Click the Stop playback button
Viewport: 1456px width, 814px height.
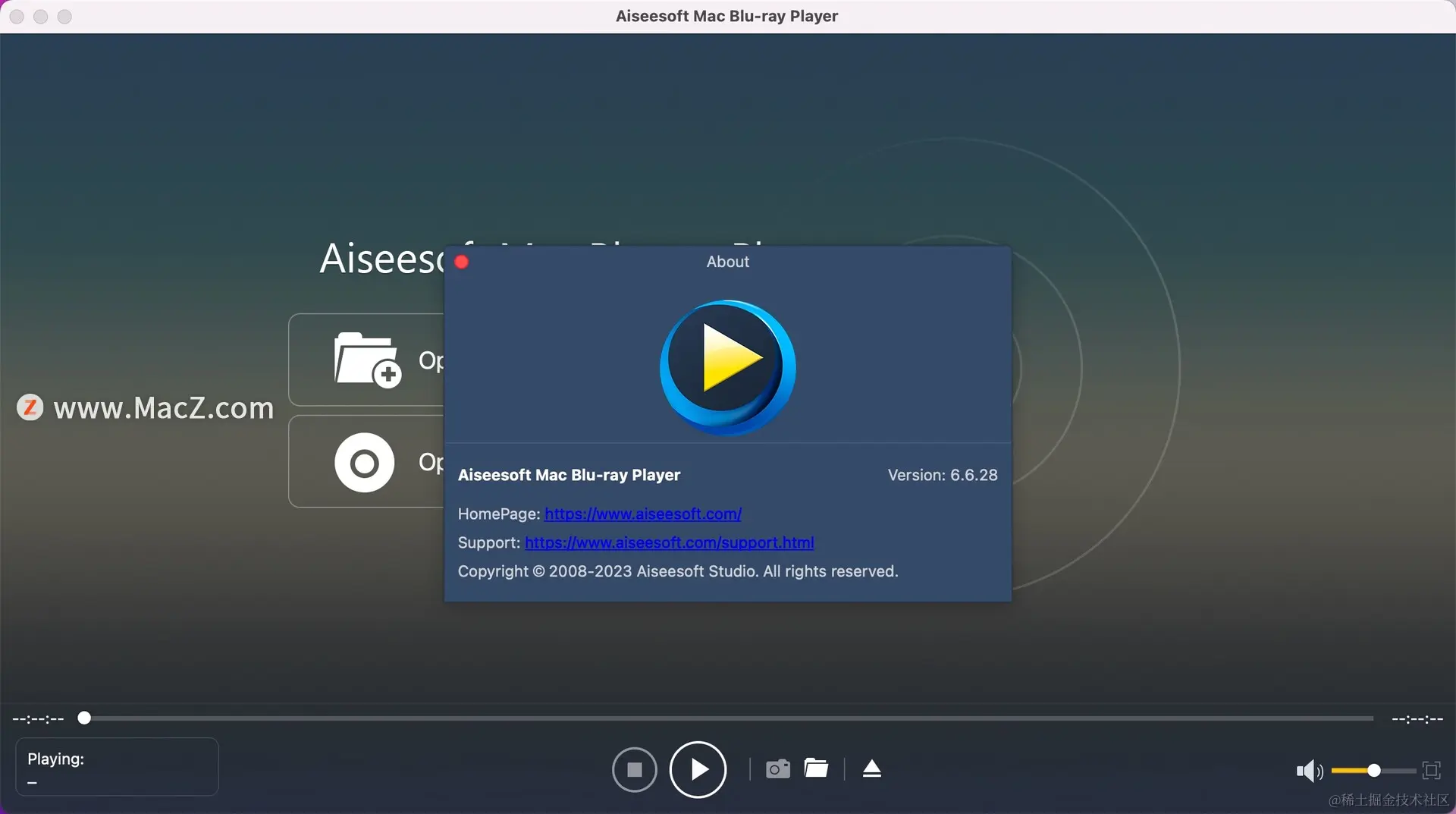(x=634, y=770)
